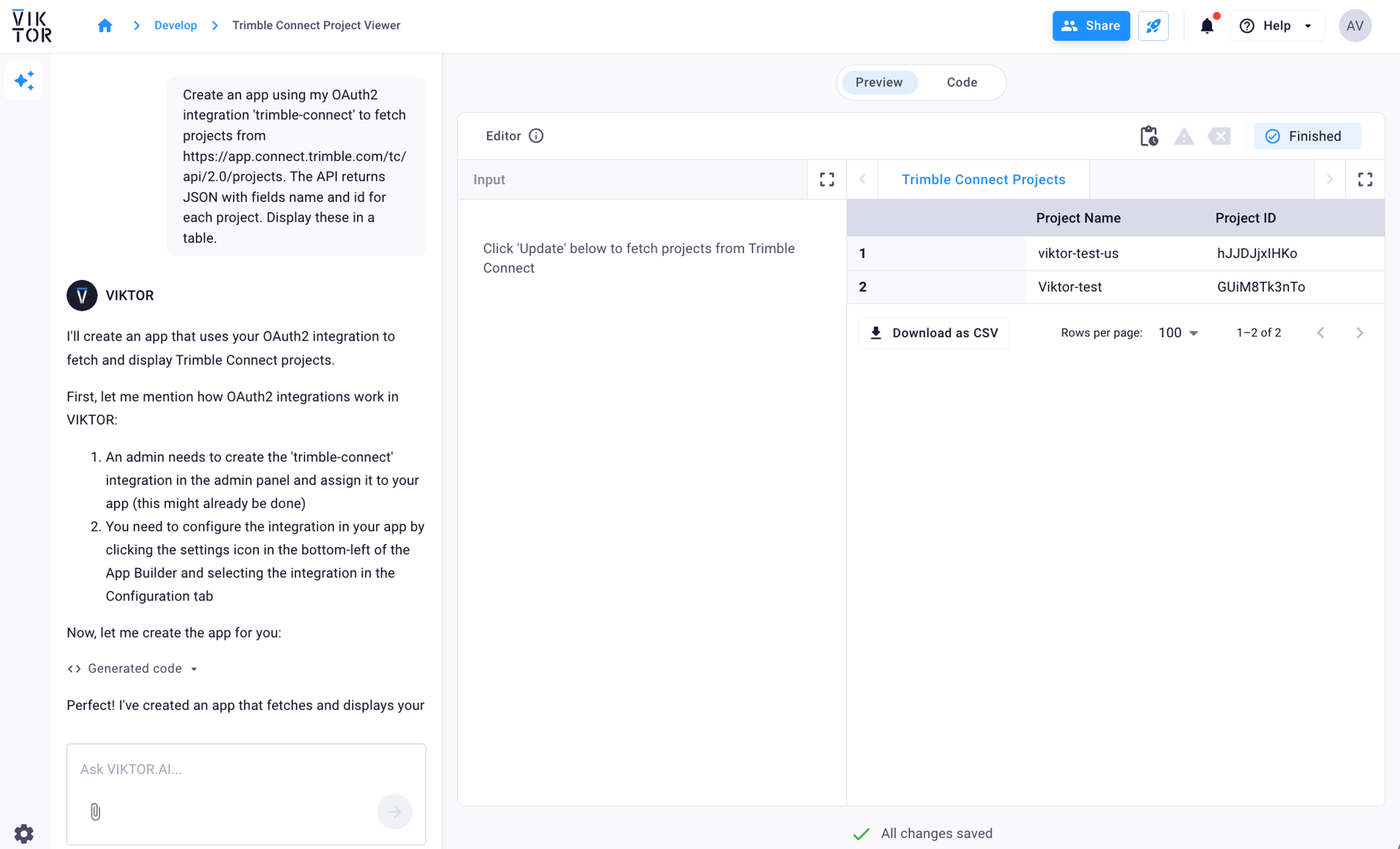Viewport: 1400px width, 849px height.
Task: Open notifications via the bell icon
Action: 1207,25
